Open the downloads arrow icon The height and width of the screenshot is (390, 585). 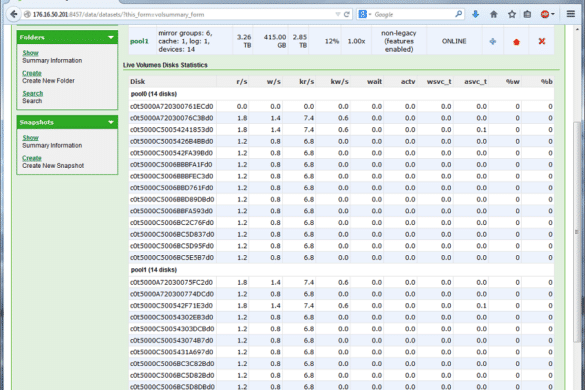point(475,14)
